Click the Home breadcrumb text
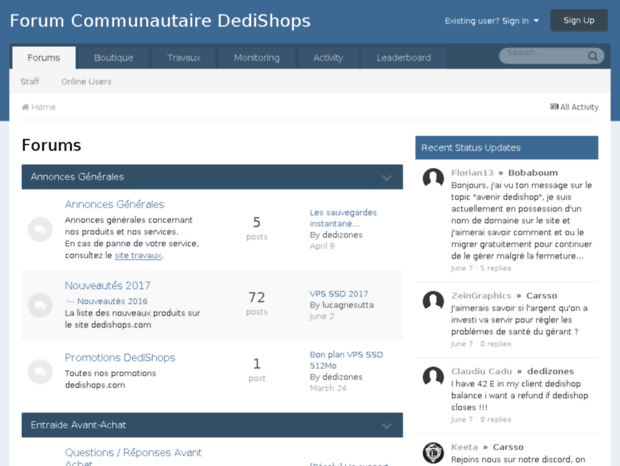 43,107
